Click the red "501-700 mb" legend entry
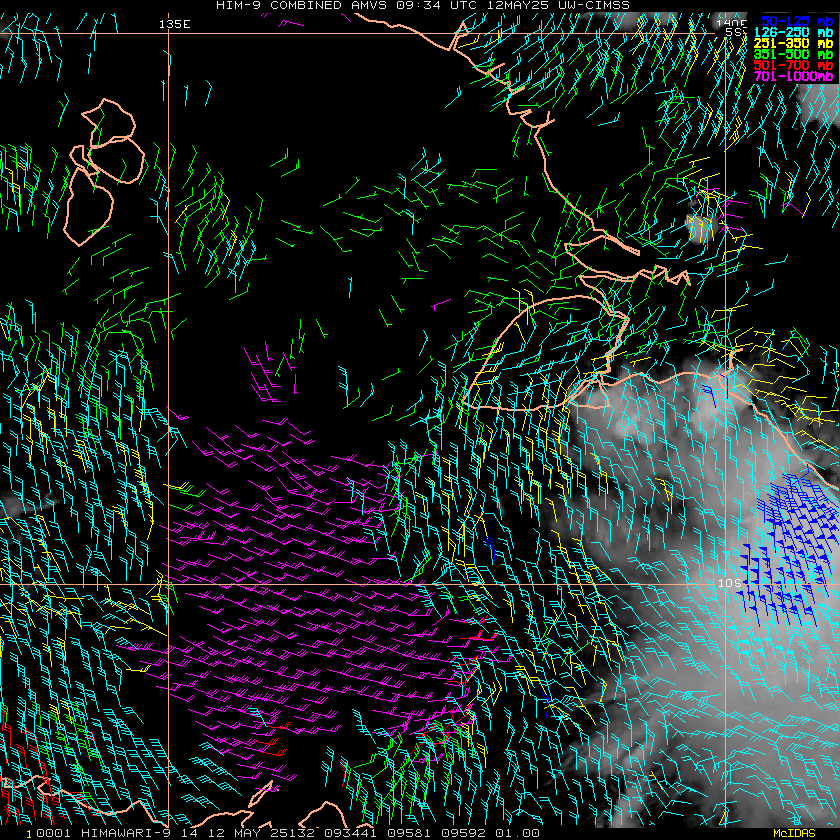Screen dimensions: 840x840 point(793,65)
